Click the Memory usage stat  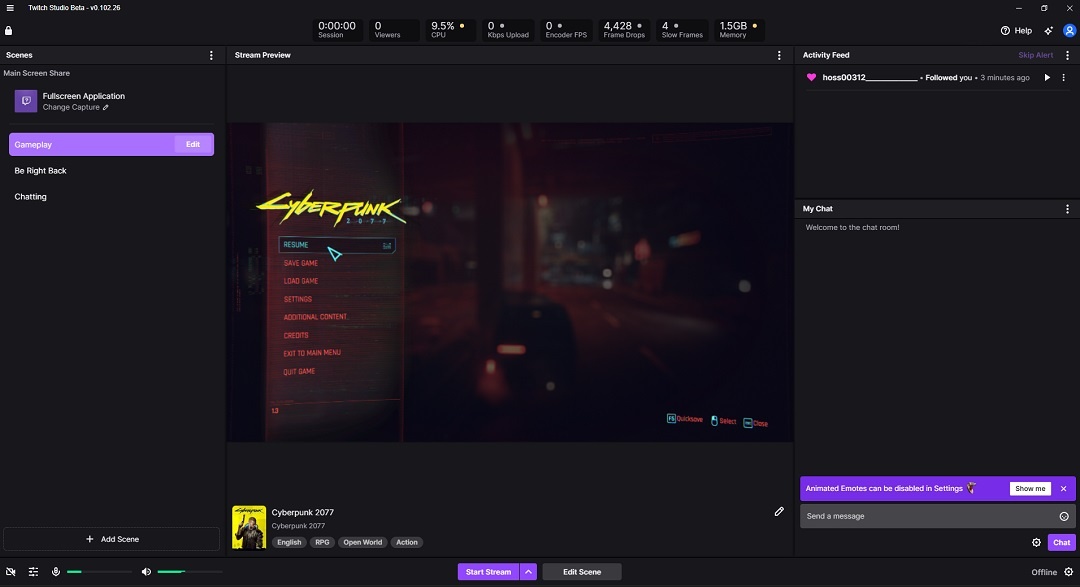click(x=739, y=30)
